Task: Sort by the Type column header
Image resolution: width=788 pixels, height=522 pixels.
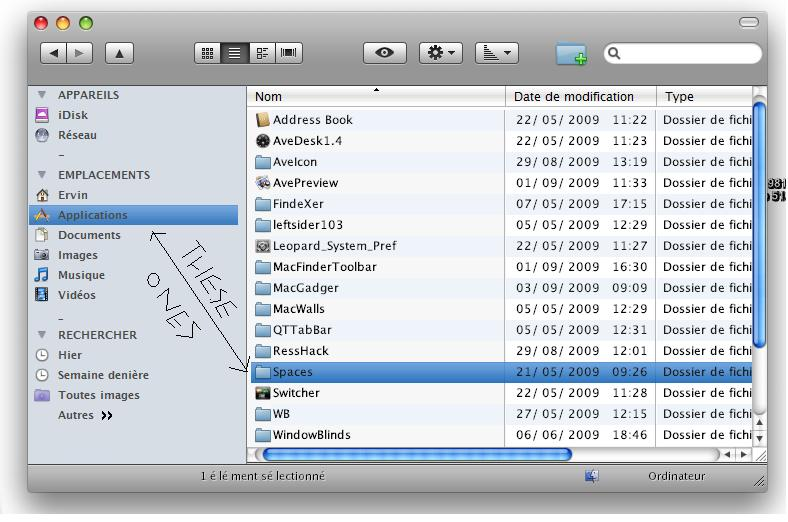Action: pyautogui.click(x=705, y=96)
